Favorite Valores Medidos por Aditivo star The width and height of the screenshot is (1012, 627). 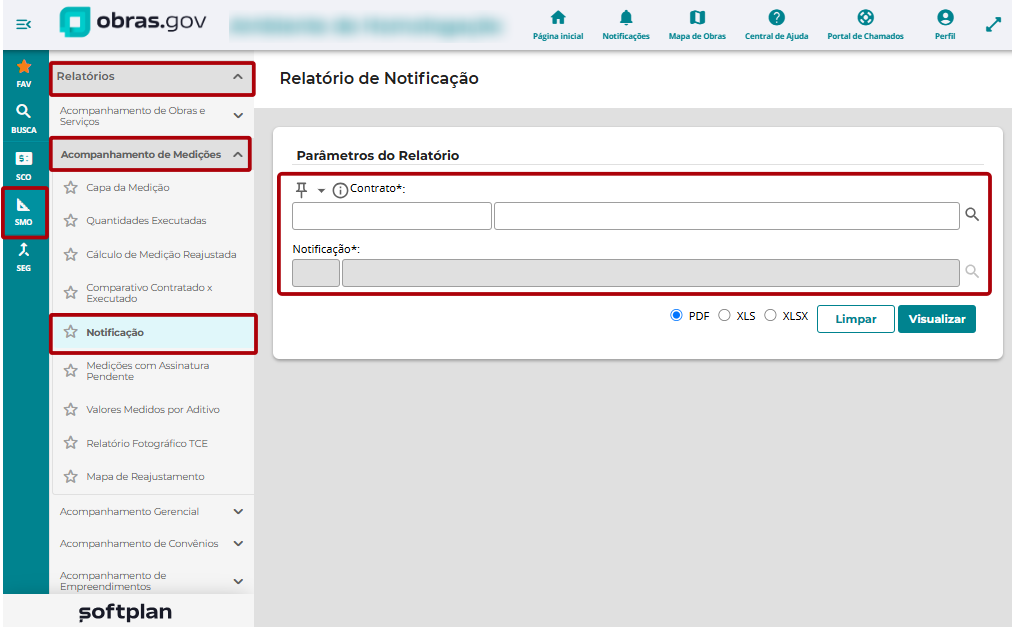pos(70,409)
